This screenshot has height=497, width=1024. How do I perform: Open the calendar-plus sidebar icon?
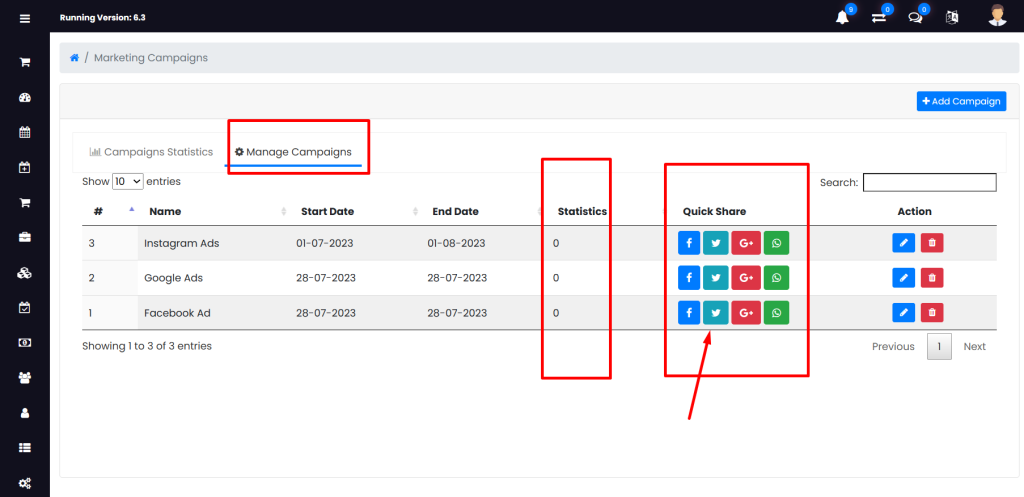coord(25,168)
